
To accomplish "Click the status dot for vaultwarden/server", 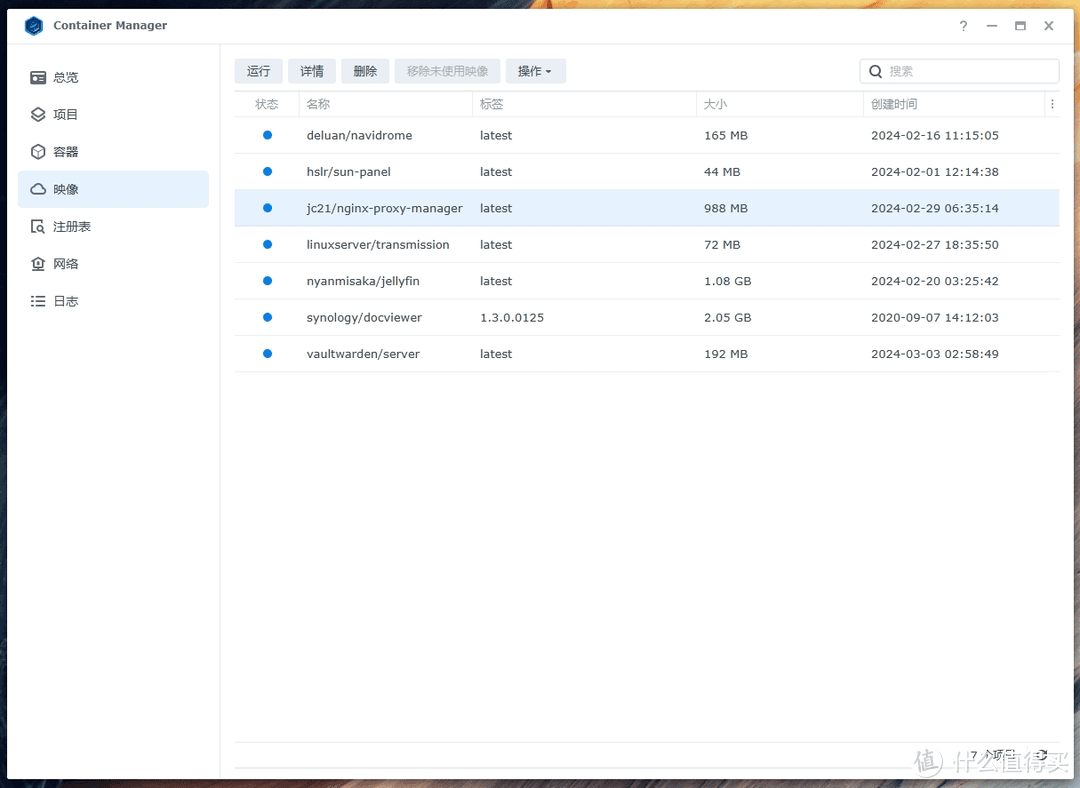I will 267,353.
